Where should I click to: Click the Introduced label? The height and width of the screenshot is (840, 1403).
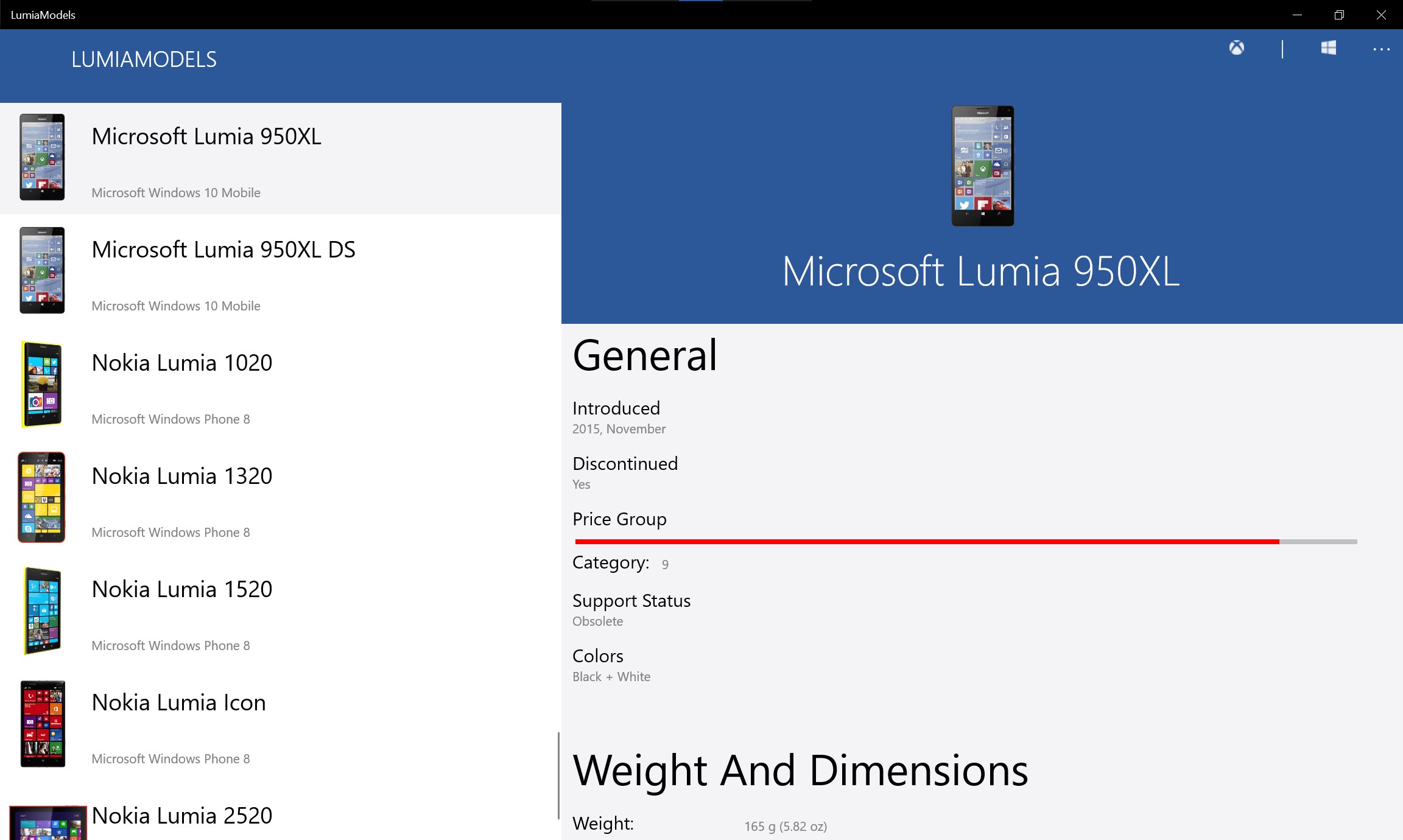[x=616, y=408]
